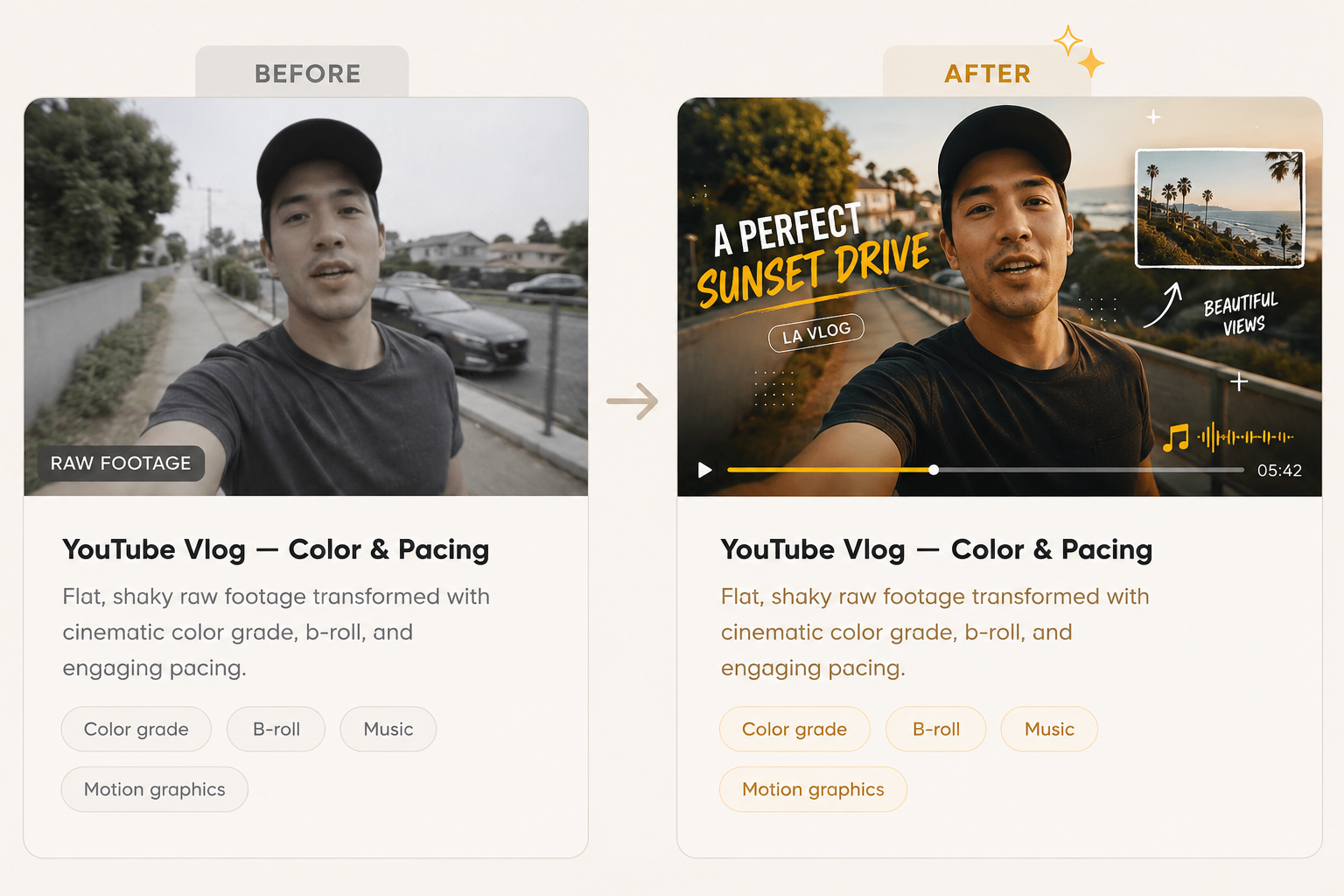Click the orange Music tag in the After card
1344x896 pixels.
[x=1049, y=729]
